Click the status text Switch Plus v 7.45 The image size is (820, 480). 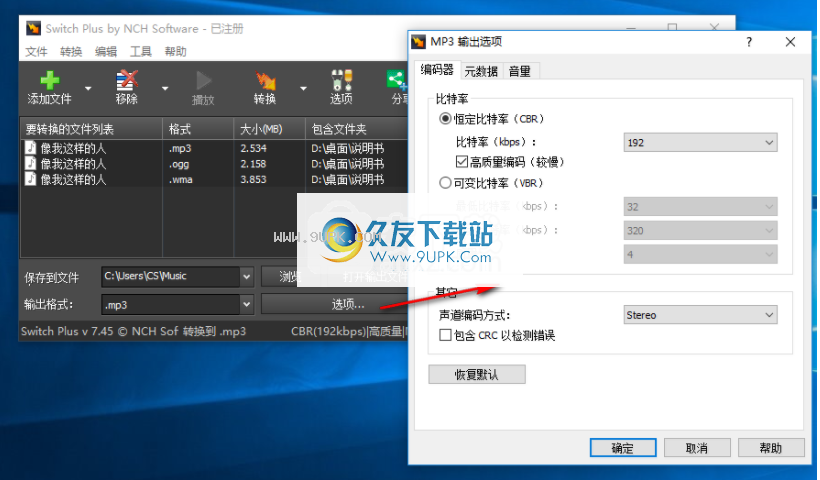click(67, 332)
